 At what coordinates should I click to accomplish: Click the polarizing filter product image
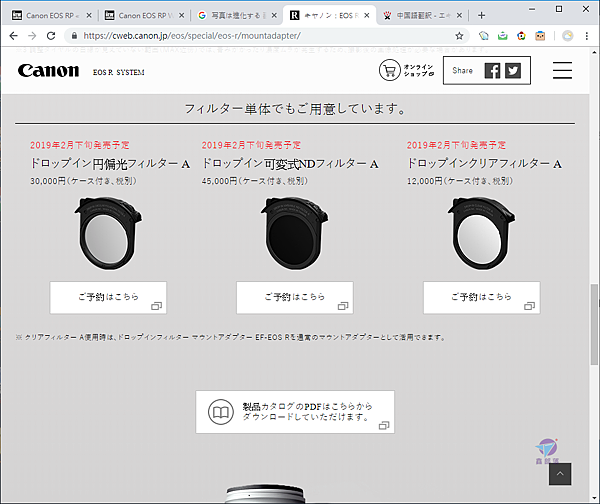pyautogui.click(x=108, y=233)
